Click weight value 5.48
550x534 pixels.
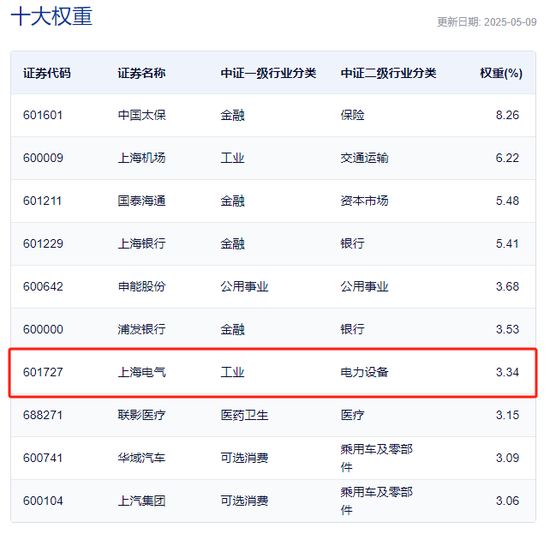(x=507, y=201)
